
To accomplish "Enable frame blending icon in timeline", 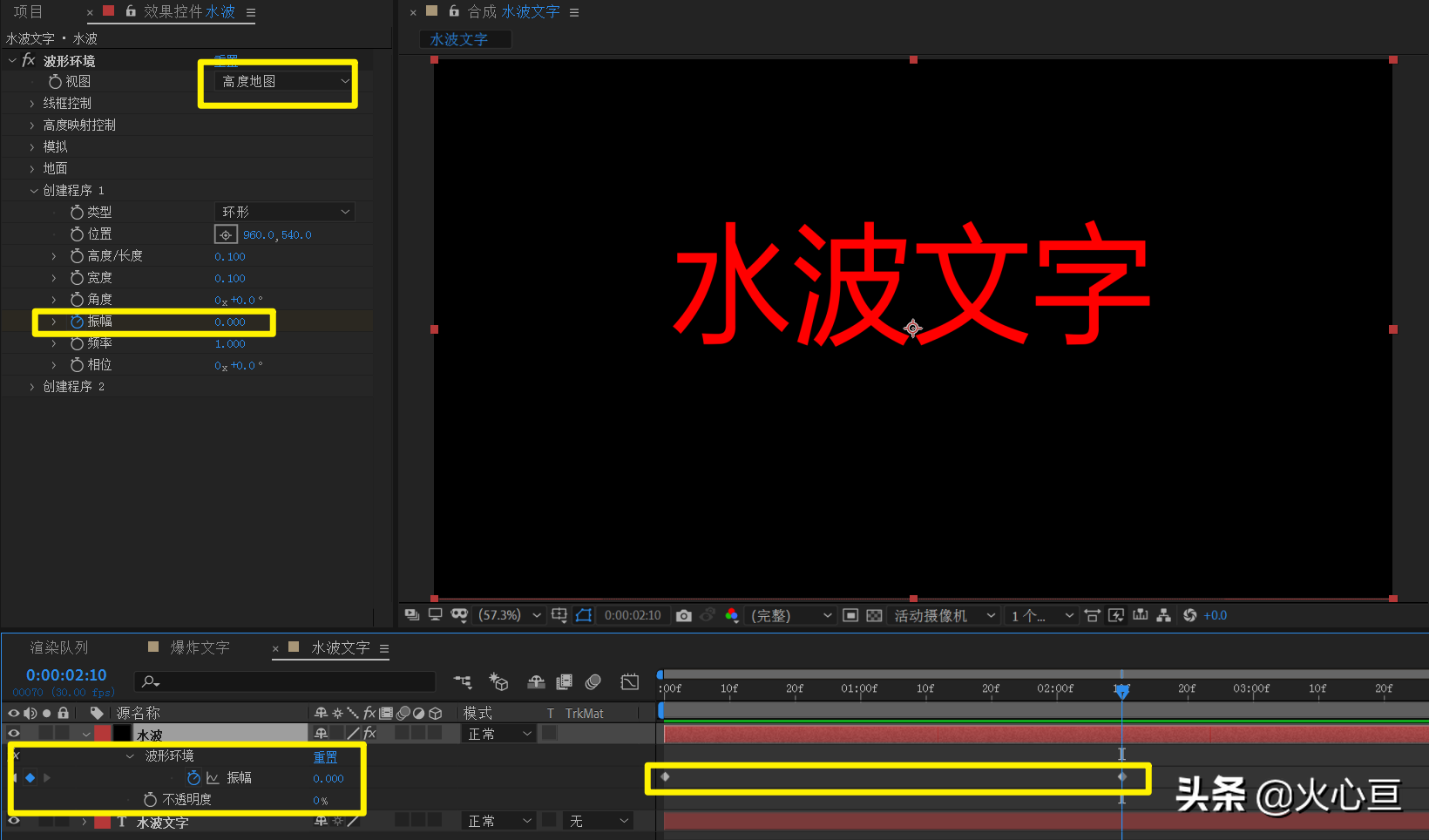I will point(565,681).
